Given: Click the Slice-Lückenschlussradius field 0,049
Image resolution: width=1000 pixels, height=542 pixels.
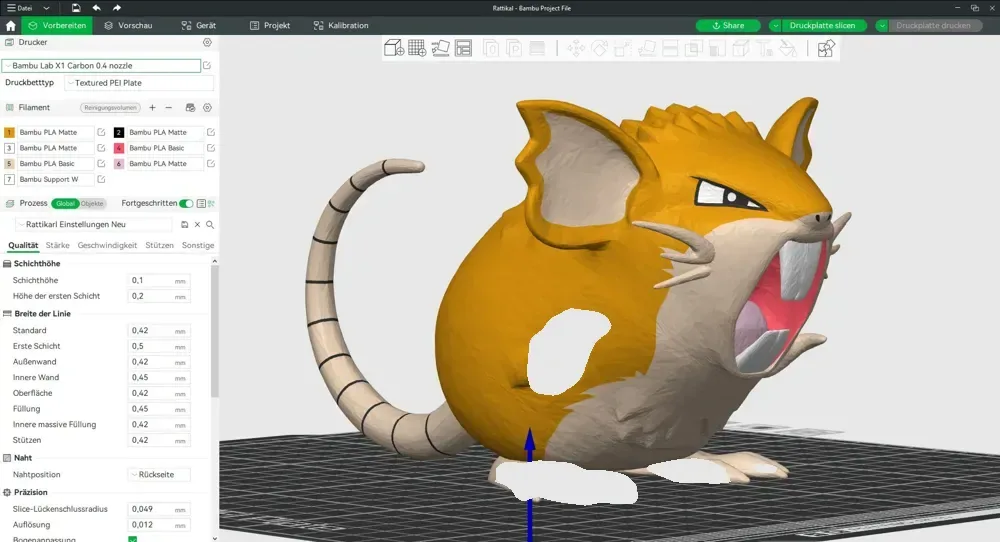Looking at the screenshot, I should click(159, 509).
